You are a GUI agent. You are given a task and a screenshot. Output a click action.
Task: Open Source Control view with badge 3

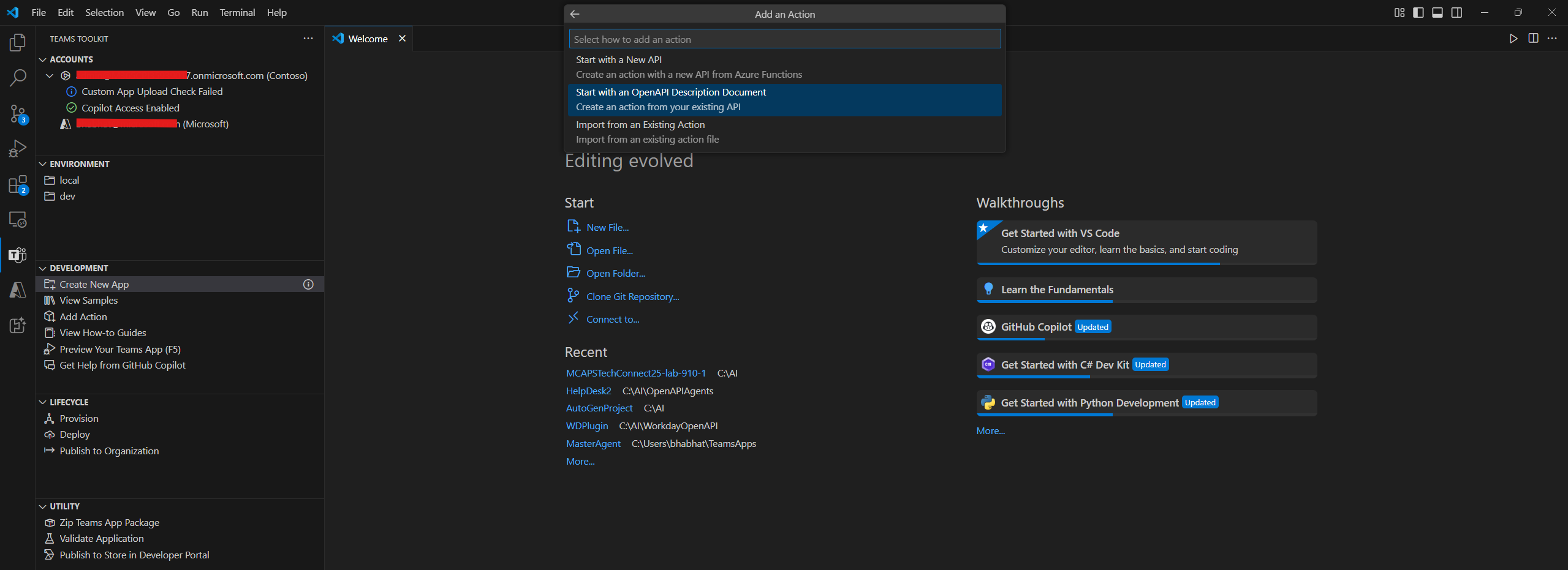(x=18, y=114)
